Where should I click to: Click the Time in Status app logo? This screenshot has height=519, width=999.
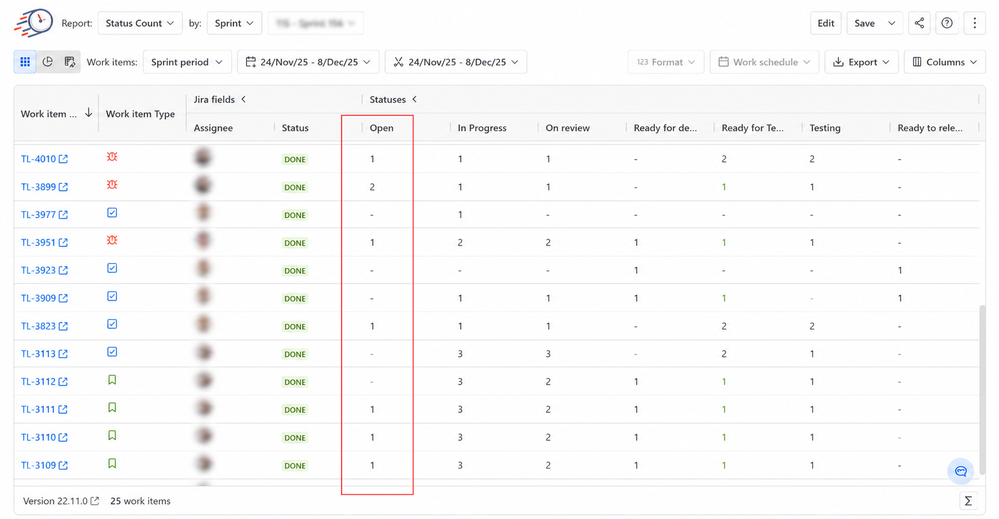click(34, 23)
